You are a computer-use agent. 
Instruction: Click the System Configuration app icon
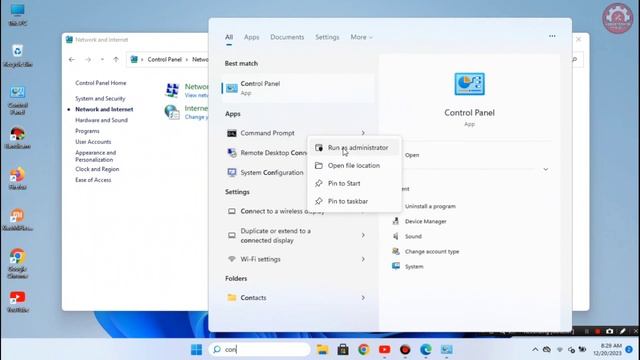[231, 173]
